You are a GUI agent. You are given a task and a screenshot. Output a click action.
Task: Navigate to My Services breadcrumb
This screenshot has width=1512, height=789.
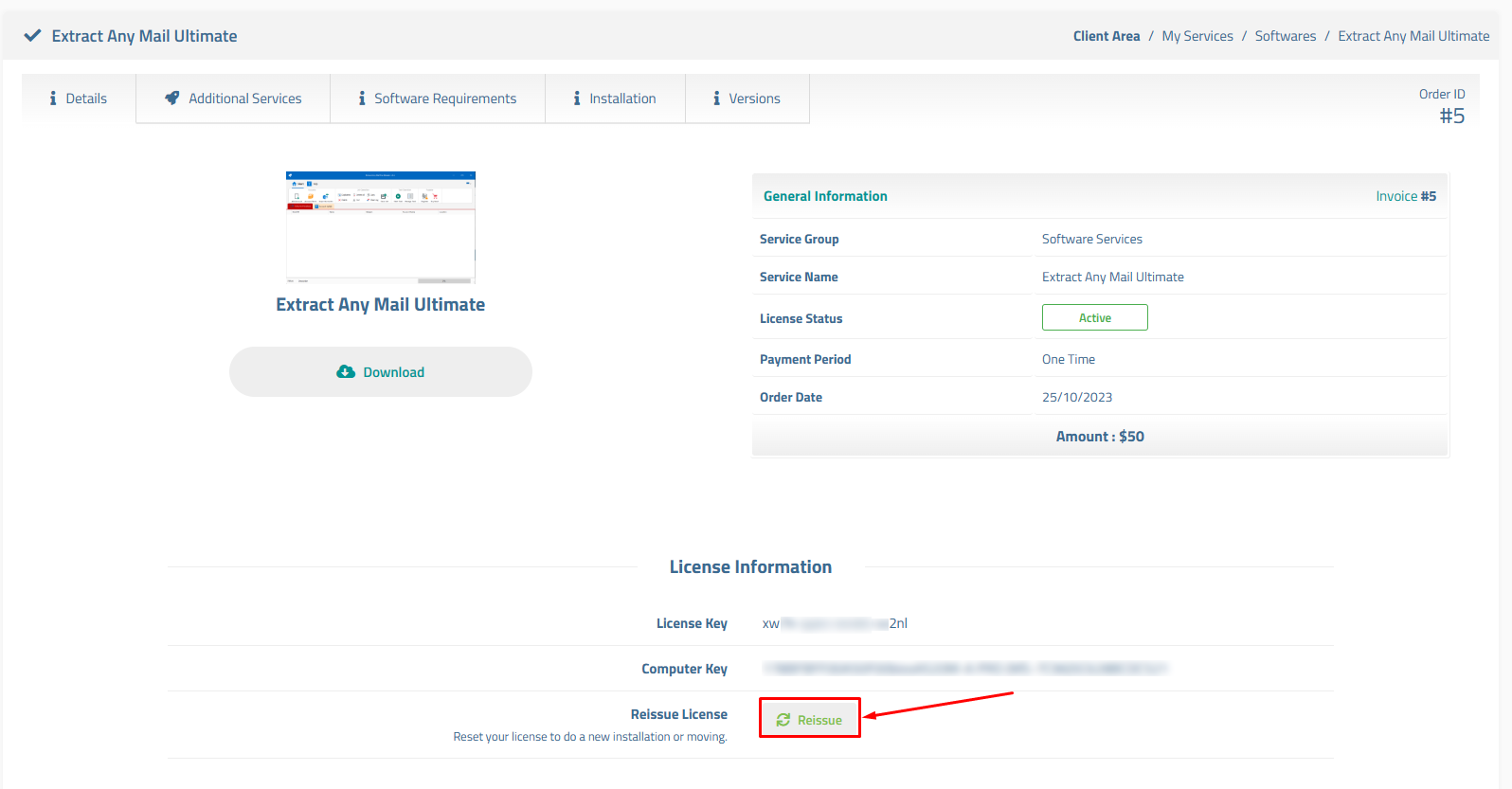tap(1197, 36)
